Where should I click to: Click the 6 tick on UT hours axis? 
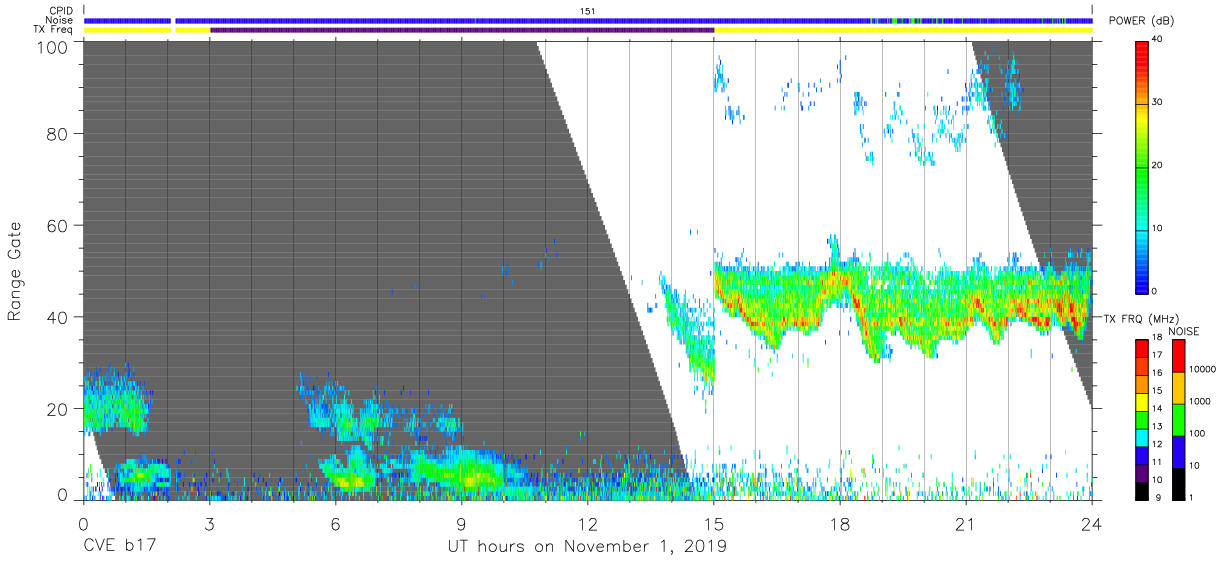point(335,523)
